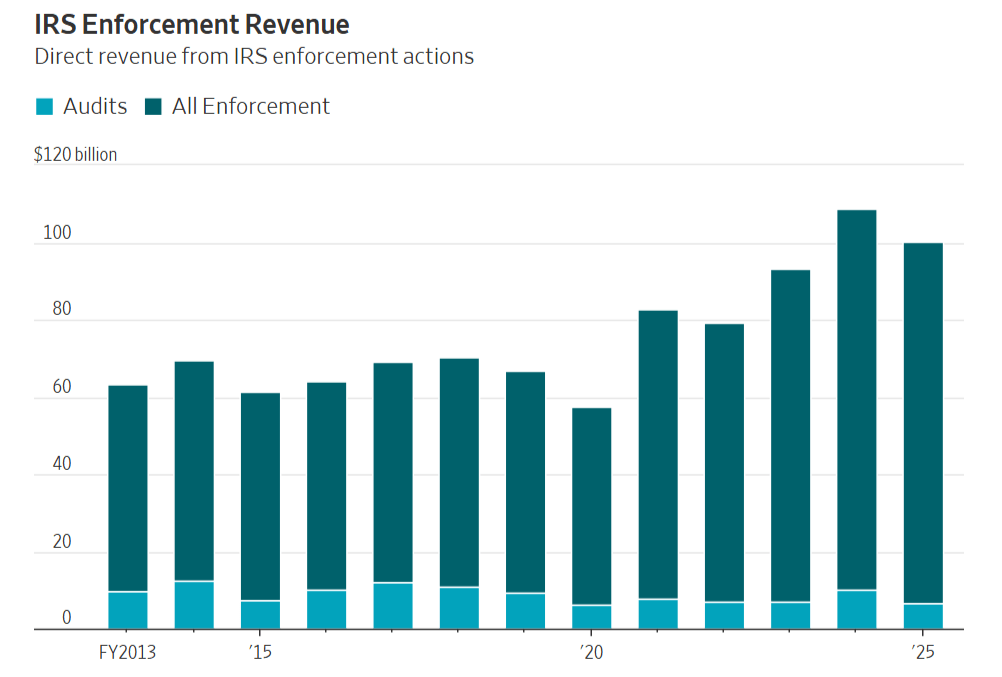Click the FY2013 x-axis label
Image resolution: width=1002 pixels, height=677 pixels.
(x=127, y=653)
